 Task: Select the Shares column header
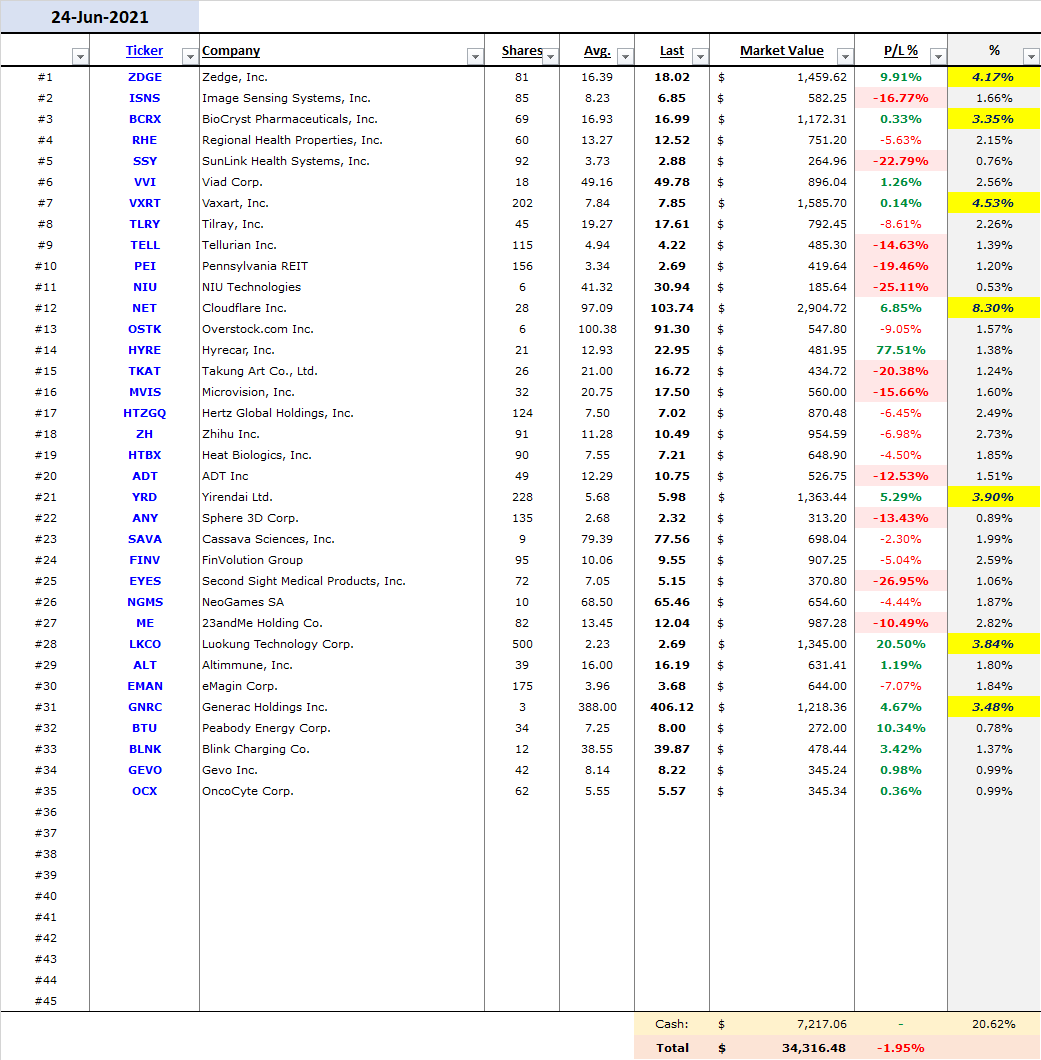coord(522,51)
